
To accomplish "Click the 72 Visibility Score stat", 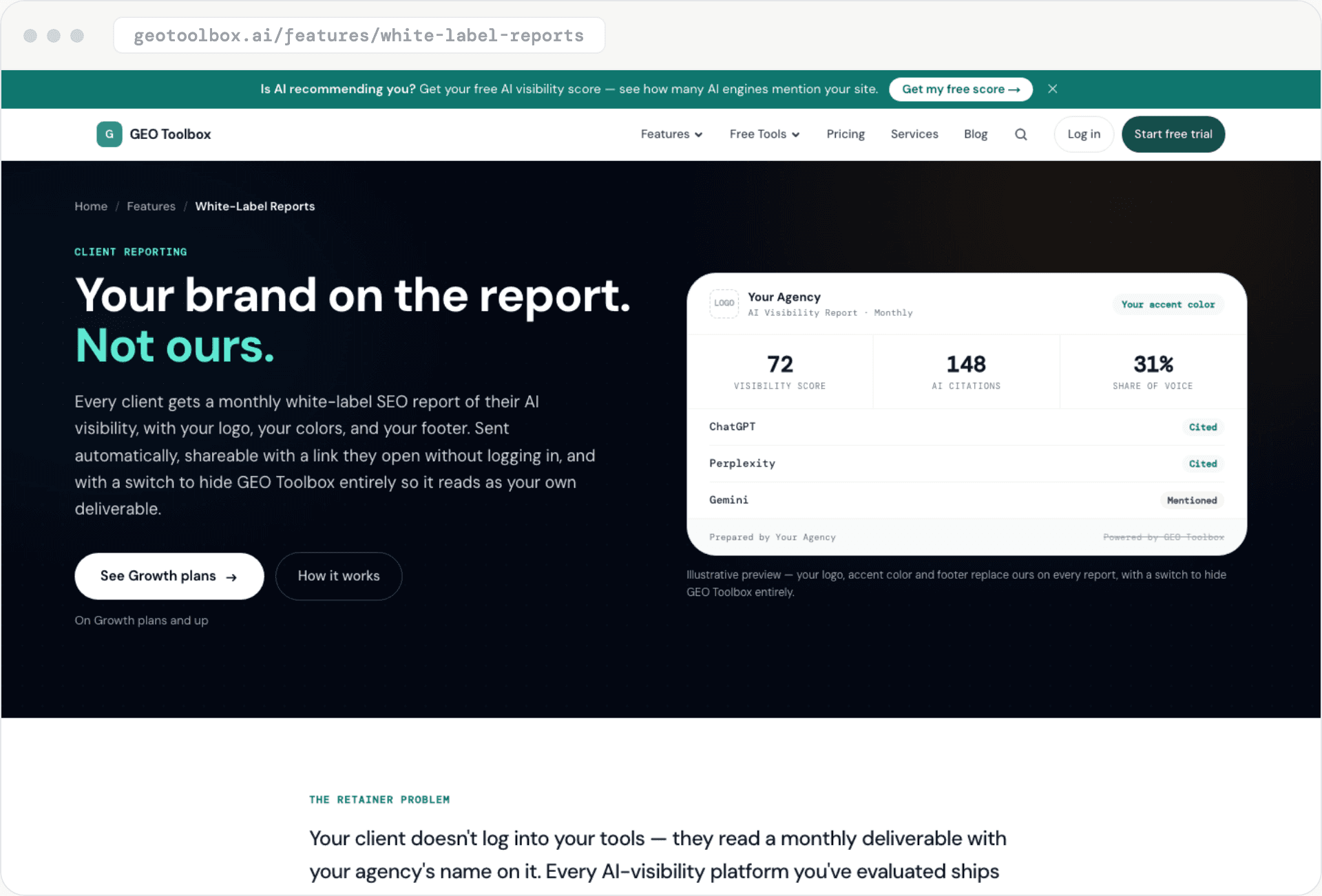I will coord(780,372).
